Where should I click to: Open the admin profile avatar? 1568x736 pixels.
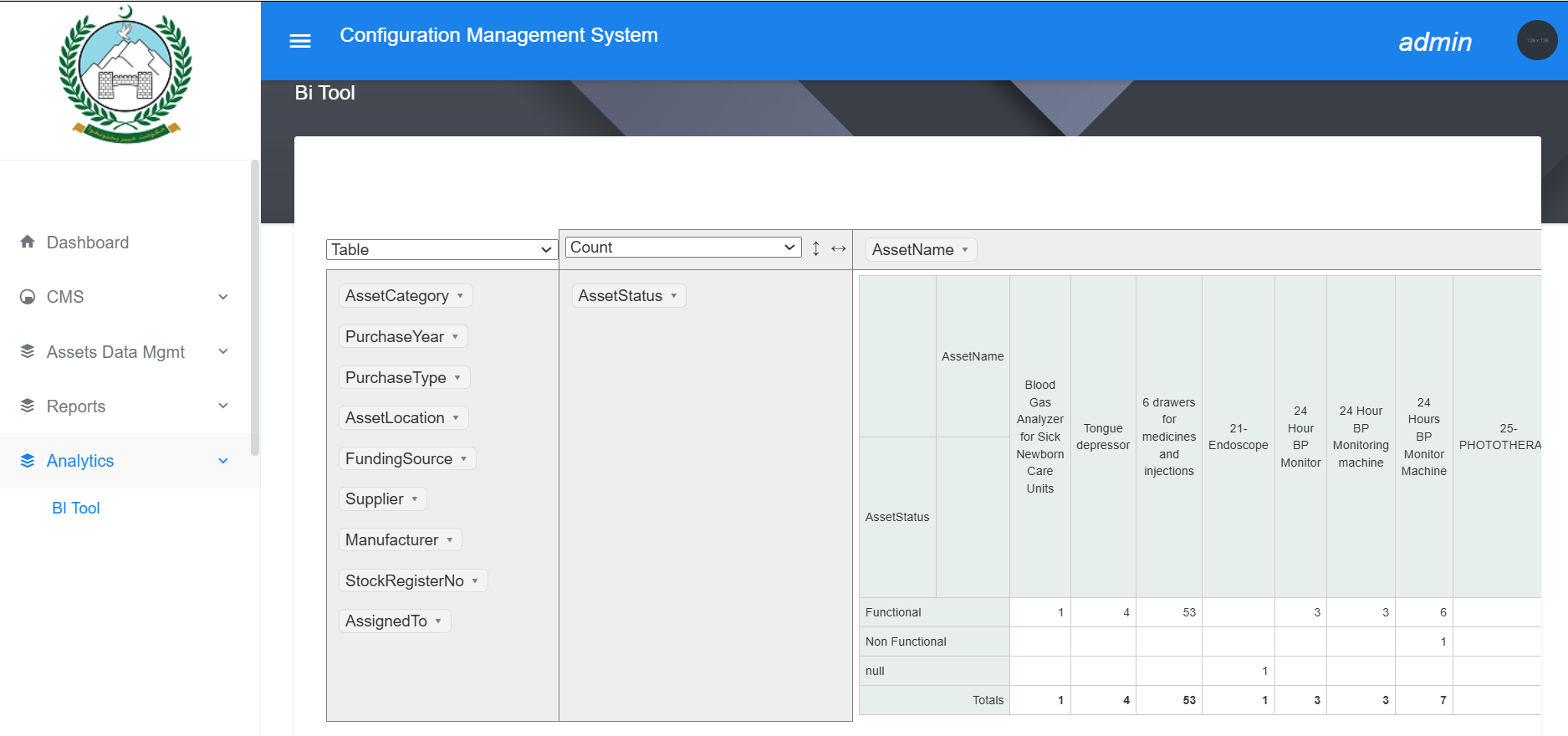coord(1536,40)
